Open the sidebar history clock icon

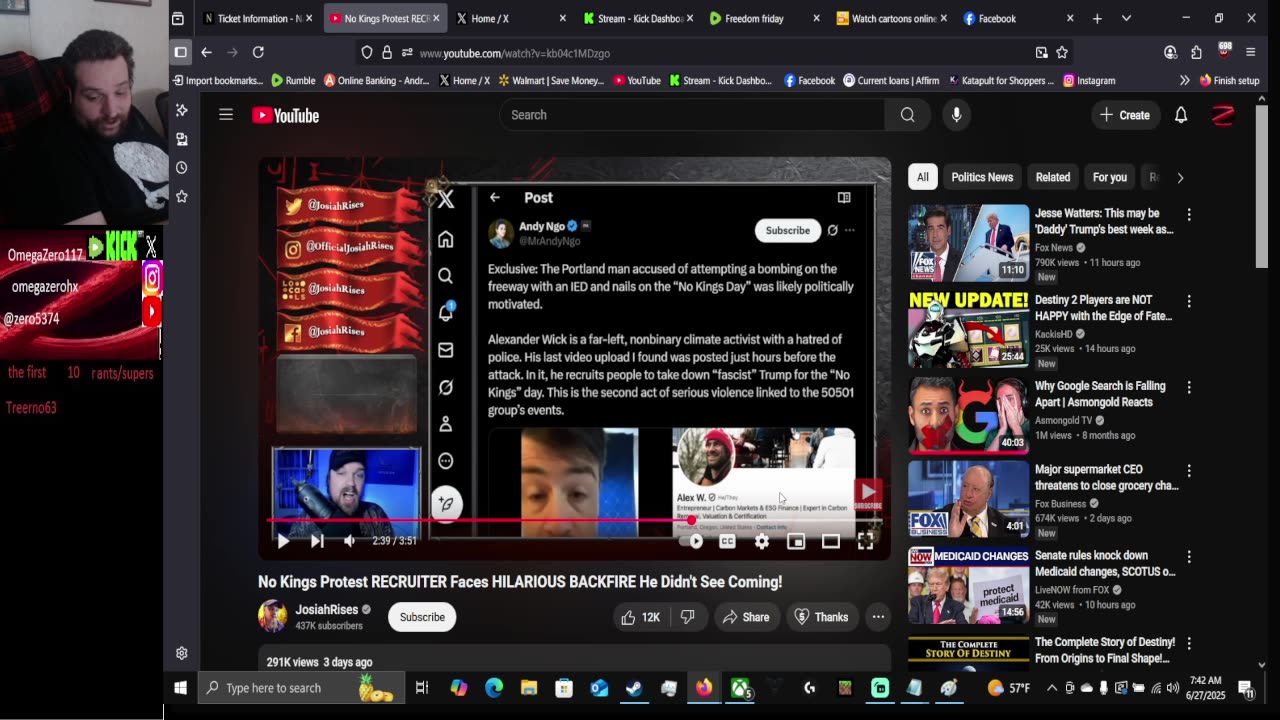pyautogui.click(x=181, y=168)
